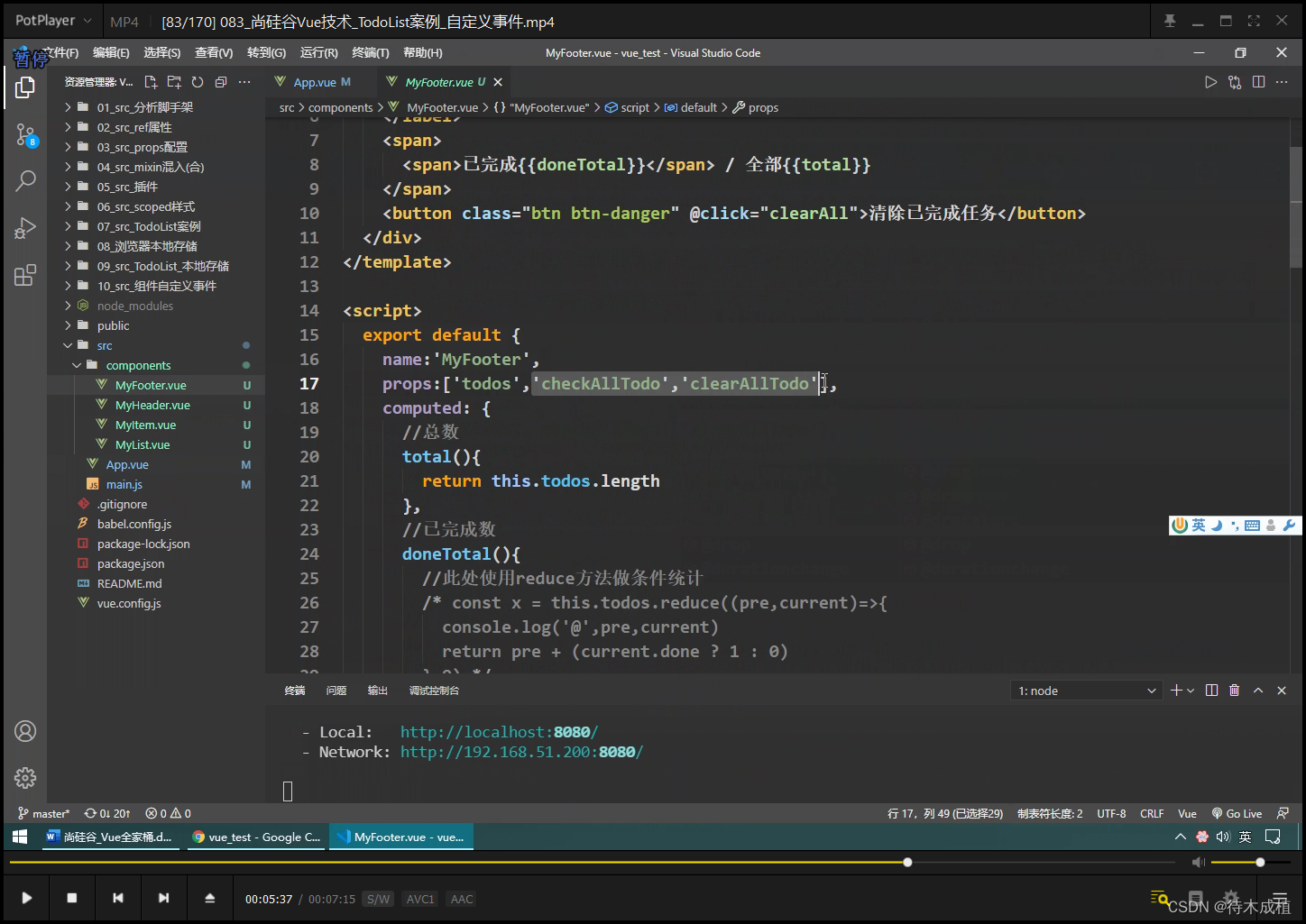This screenshot has height=924, width=1306.
Task: Toggle the S/W decoder indicator in PotPlayer
Action: pyautogui.click(x=379, y=899)
